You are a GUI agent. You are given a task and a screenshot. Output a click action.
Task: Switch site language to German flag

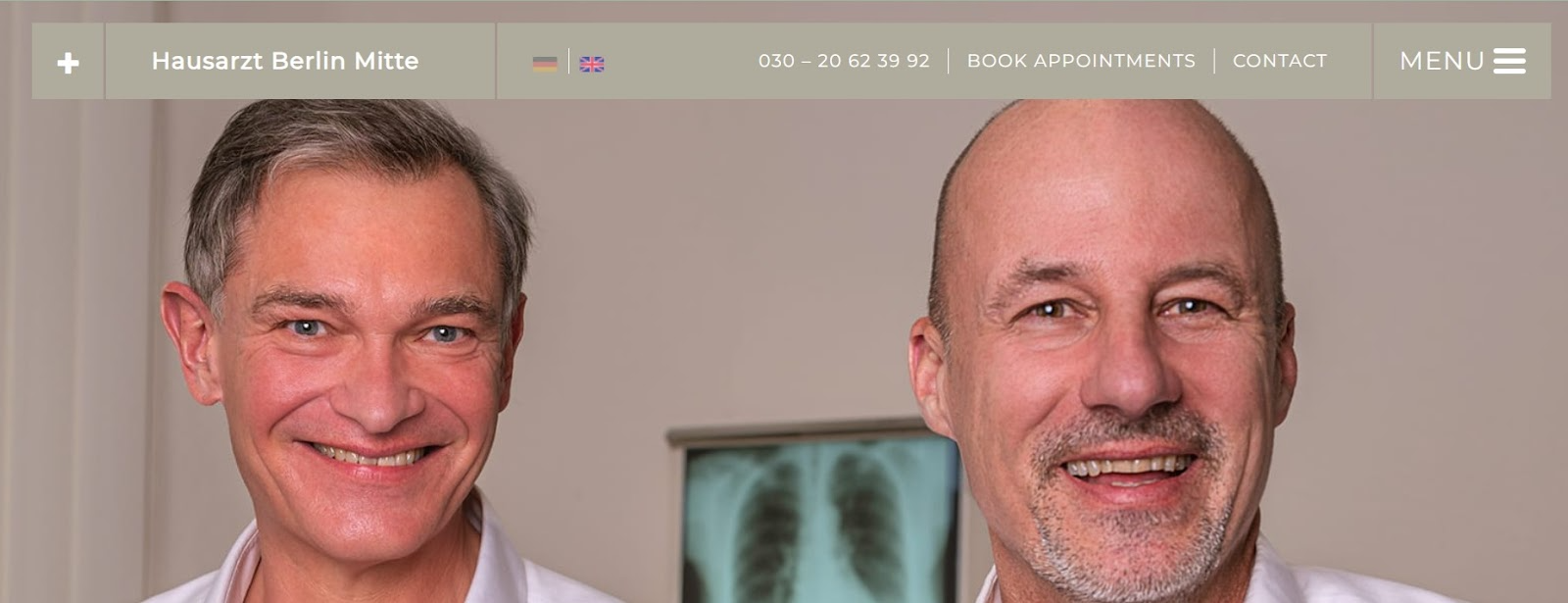pos(545,64)
